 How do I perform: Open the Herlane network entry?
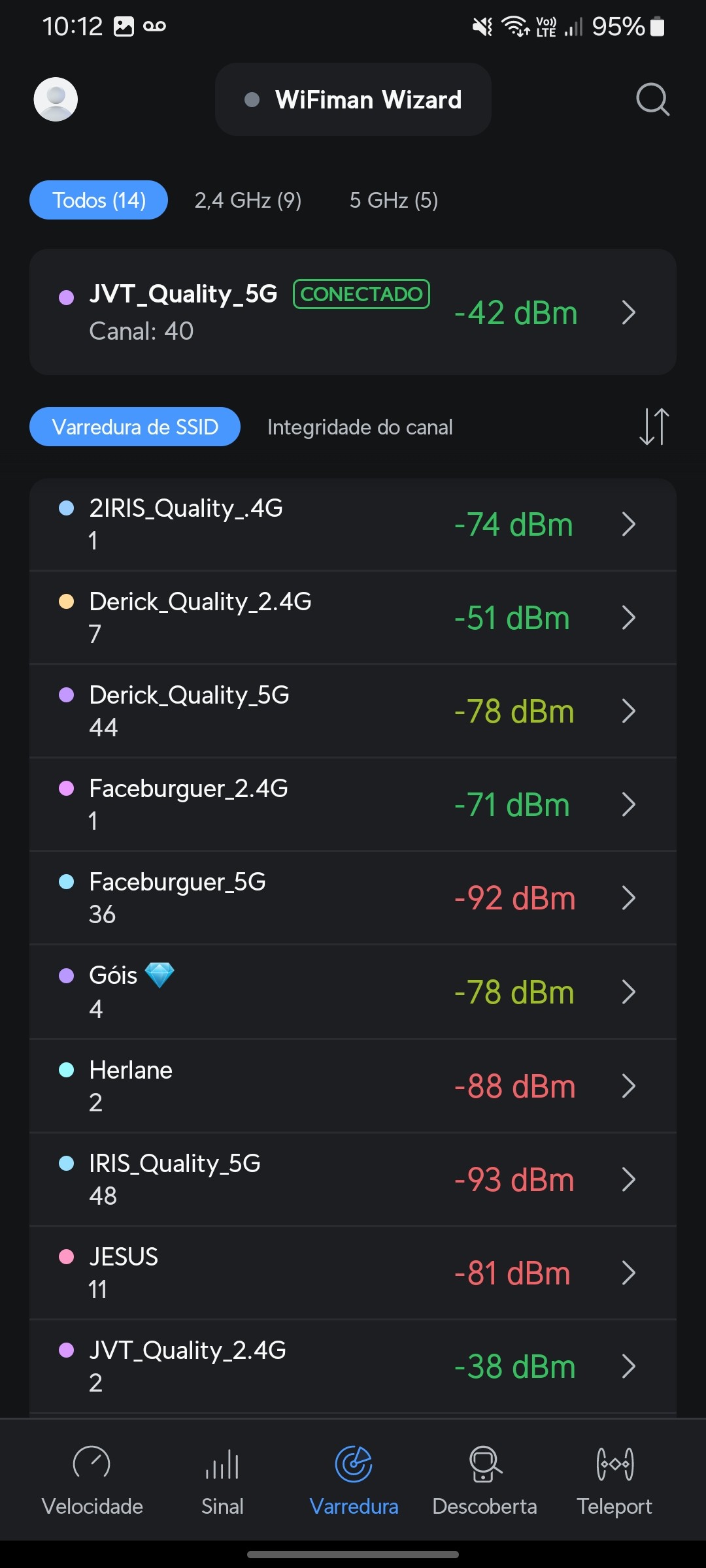coord(353,1086)
